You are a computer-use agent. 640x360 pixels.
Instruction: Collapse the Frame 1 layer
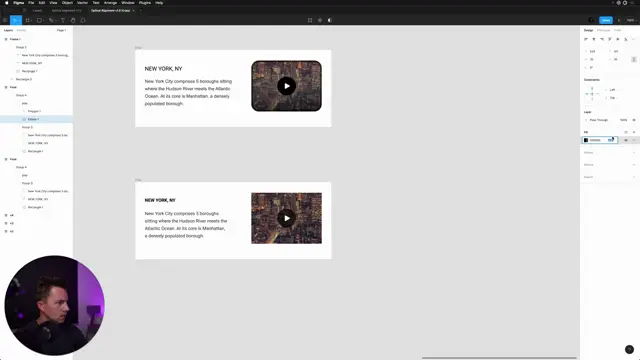coord(6,39)
